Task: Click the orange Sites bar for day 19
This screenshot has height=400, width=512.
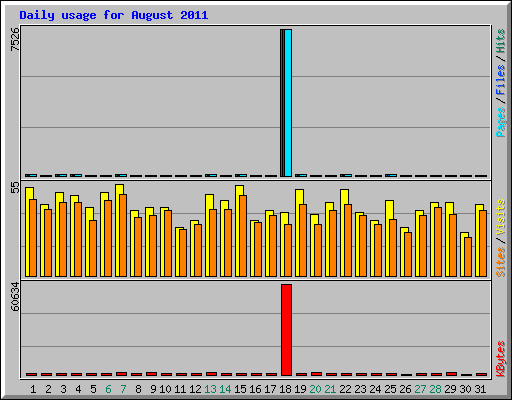Action: click(303, 240)
